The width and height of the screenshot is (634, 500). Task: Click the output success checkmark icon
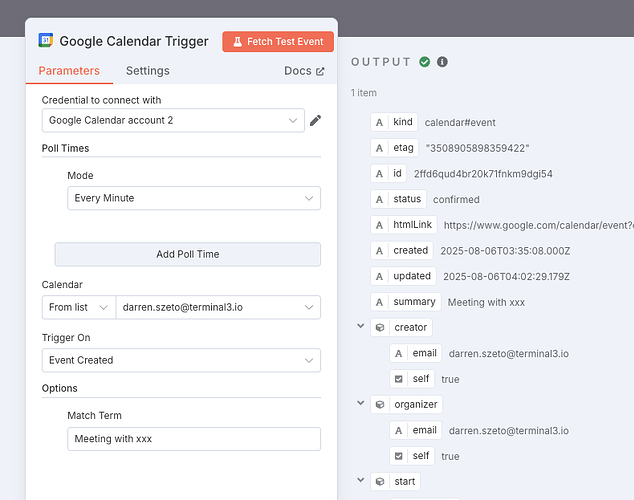pyautogui.click(x=425, y=62)
